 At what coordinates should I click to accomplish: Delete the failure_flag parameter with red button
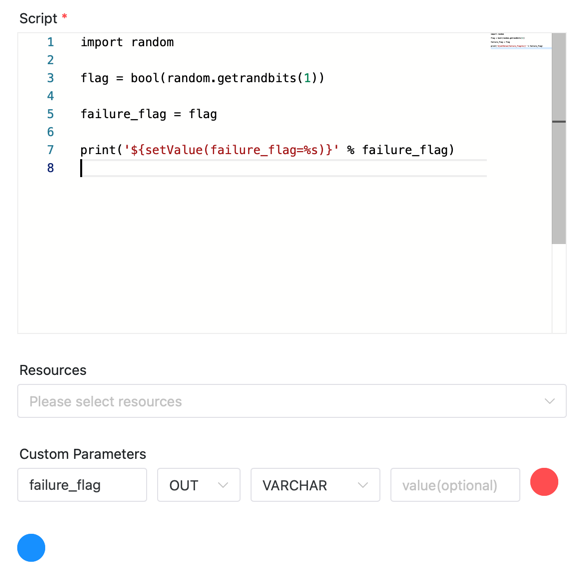pyautogui.click(x=544, y=482)
